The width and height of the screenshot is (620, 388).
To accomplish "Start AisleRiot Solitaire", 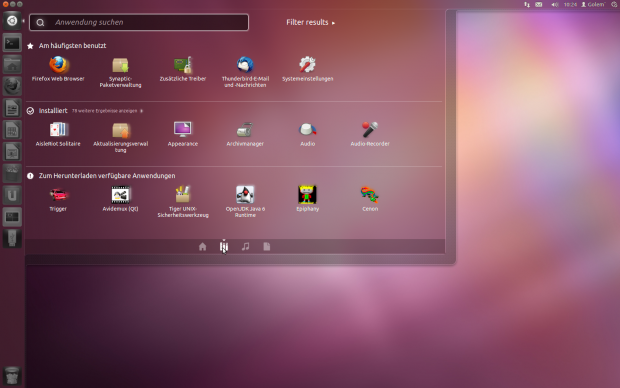I will 58,134.
